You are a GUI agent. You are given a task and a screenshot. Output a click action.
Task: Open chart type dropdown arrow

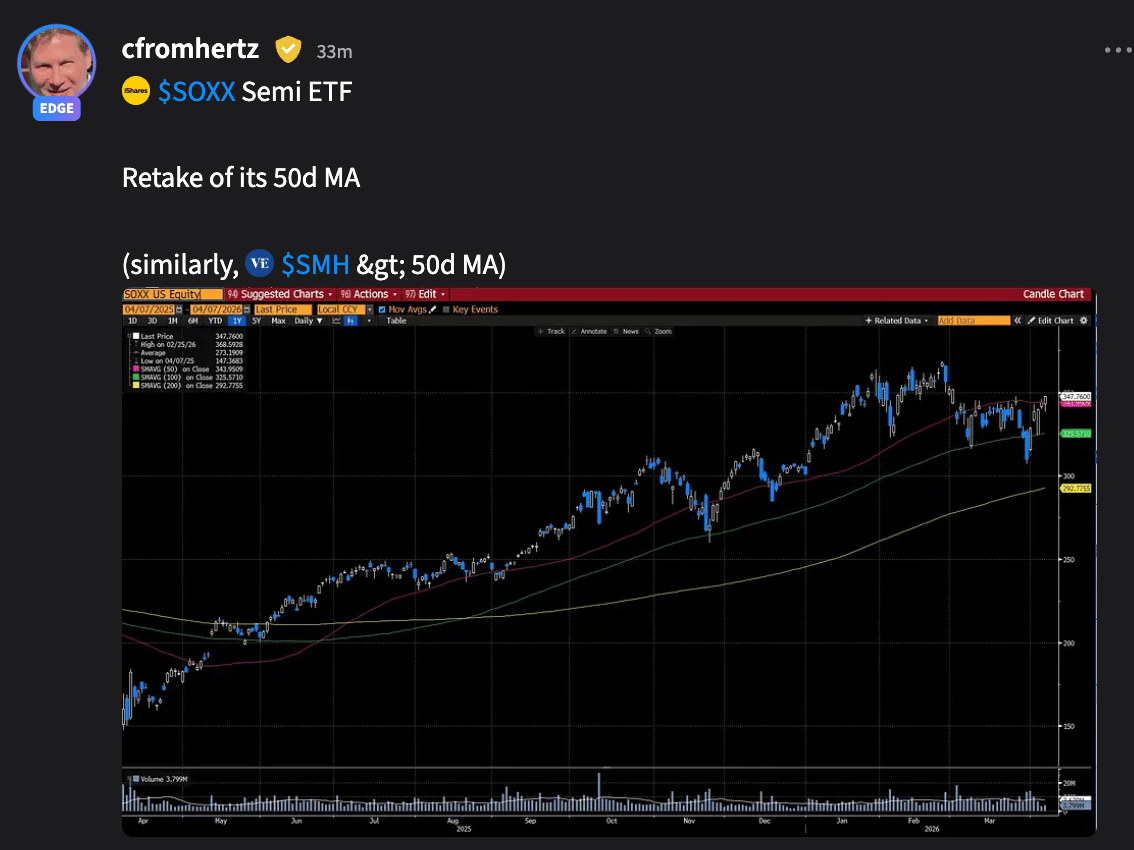click(x=369, y=320)
